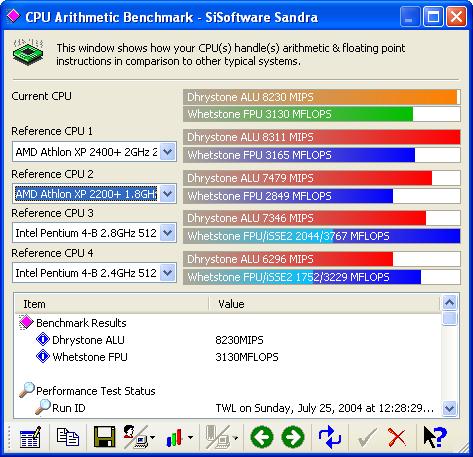Image resolution: width=473 pixels, height=457 pixels.
Task: Refresh benchmark with blue cycle arrows icon
Action: (330, 437)
